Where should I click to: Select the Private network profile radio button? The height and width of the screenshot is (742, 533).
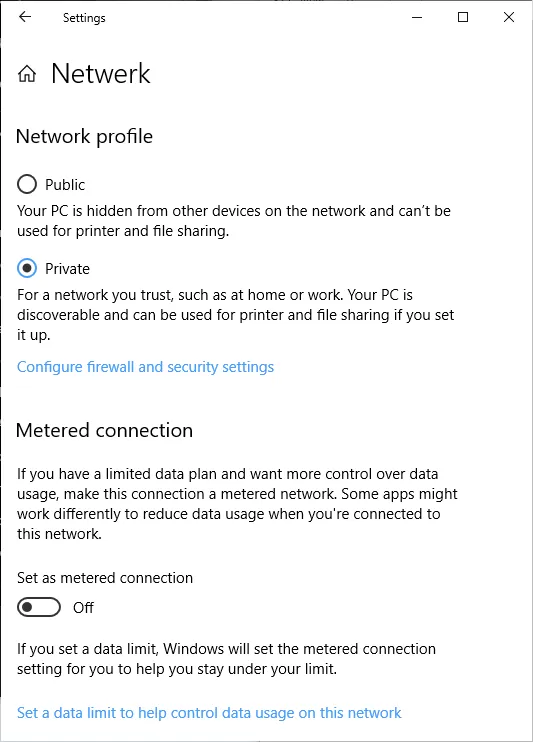27,268
